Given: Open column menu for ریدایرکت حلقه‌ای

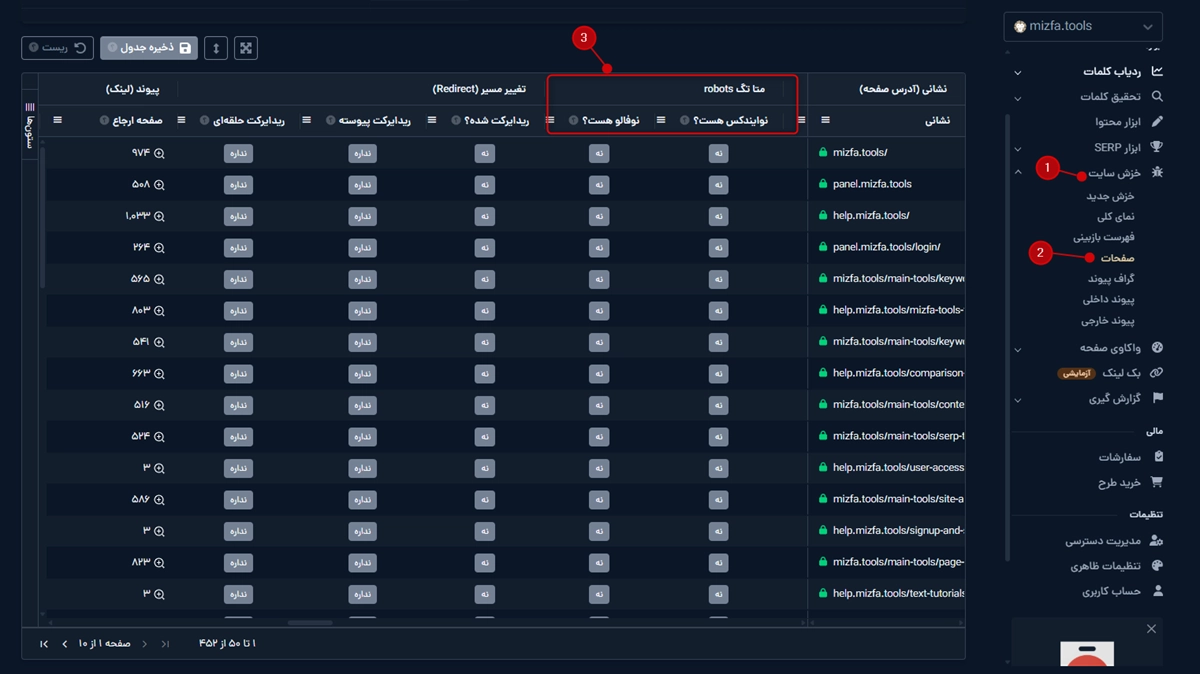Looking at the screenshot, I should 181,120.
